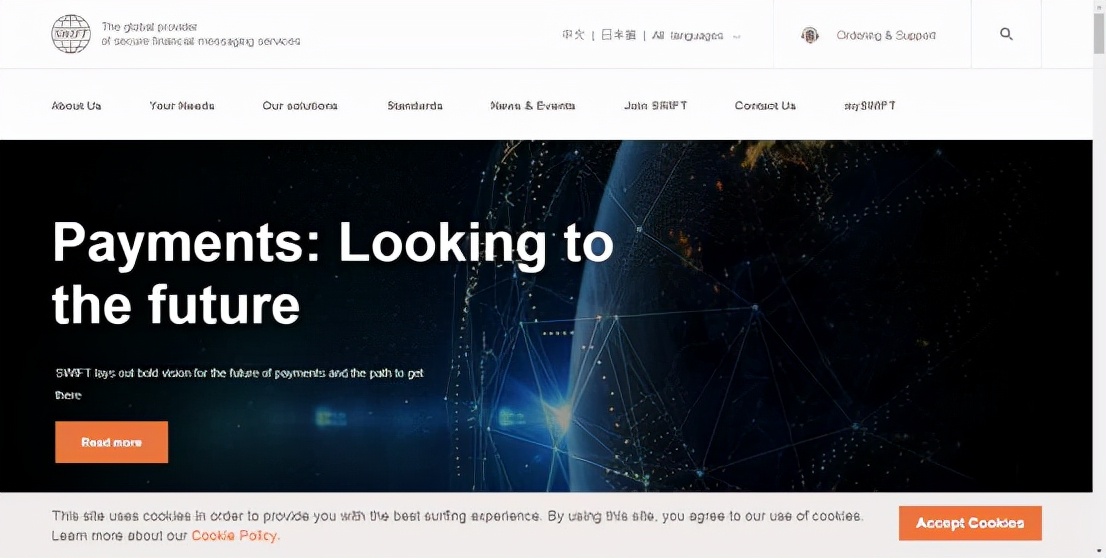The width and height of the screenshot is (1106, 558).
Task: Open the Cookie Policy link
Action: tap(236, 535)
